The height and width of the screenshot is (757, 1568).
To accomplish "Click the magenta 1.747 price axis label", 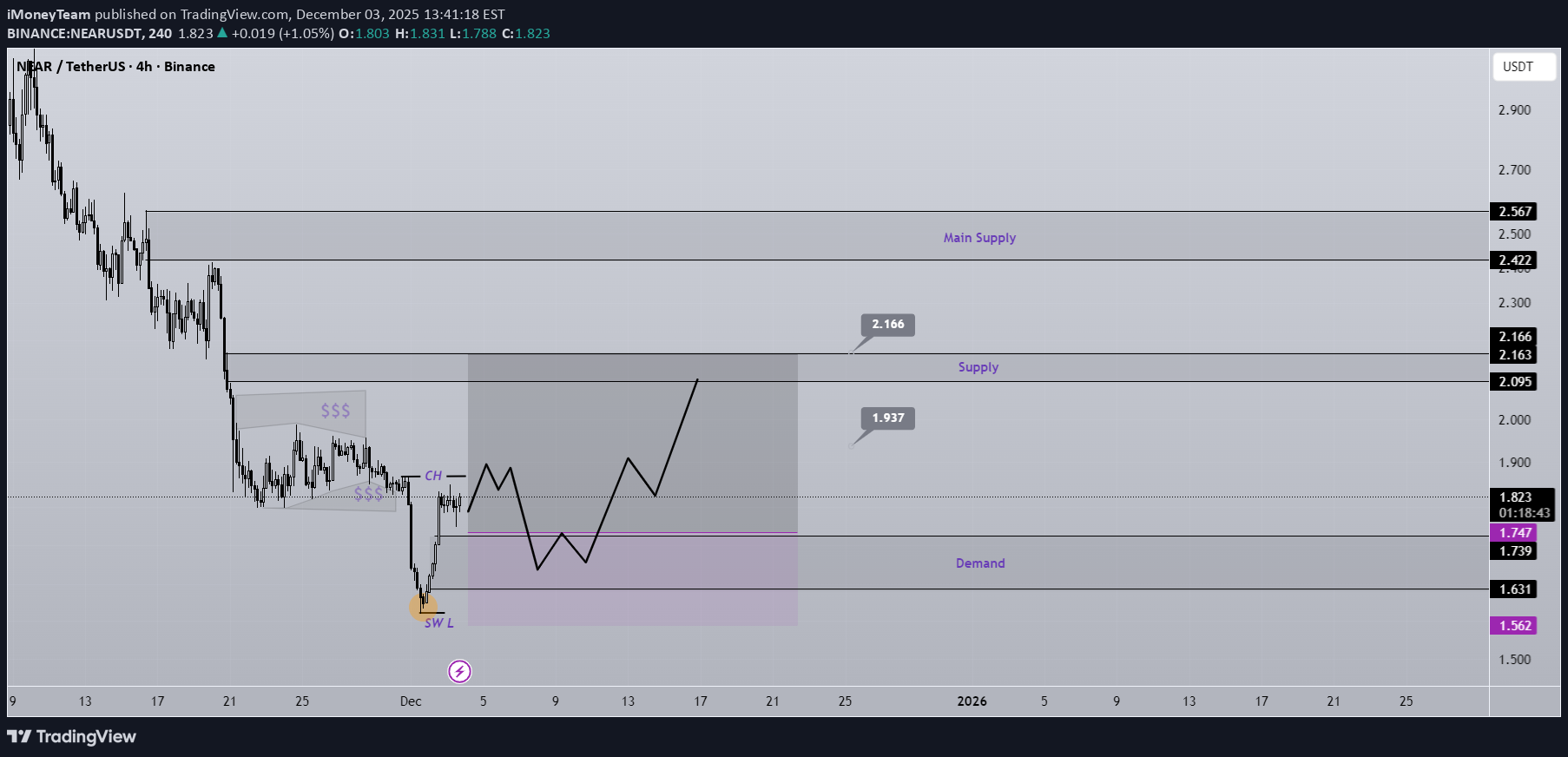I will 1514,533.
